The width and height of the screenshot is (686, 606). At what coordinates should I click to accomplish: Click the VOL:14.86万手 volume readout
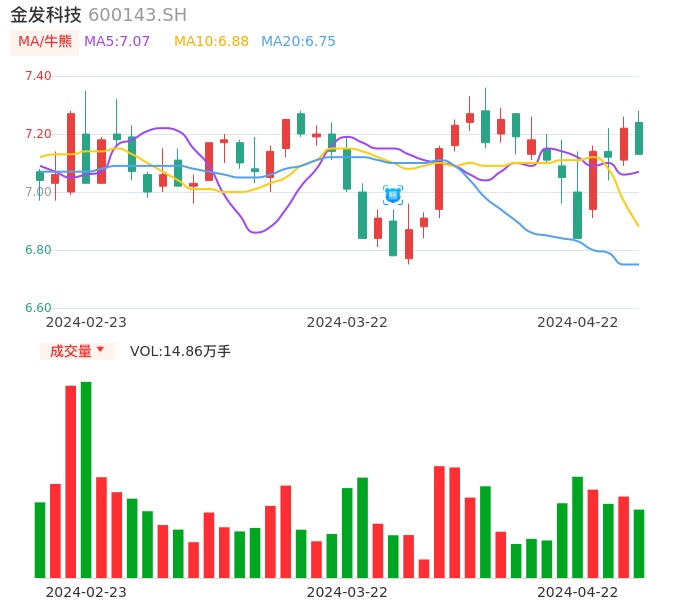click(180, 351)
